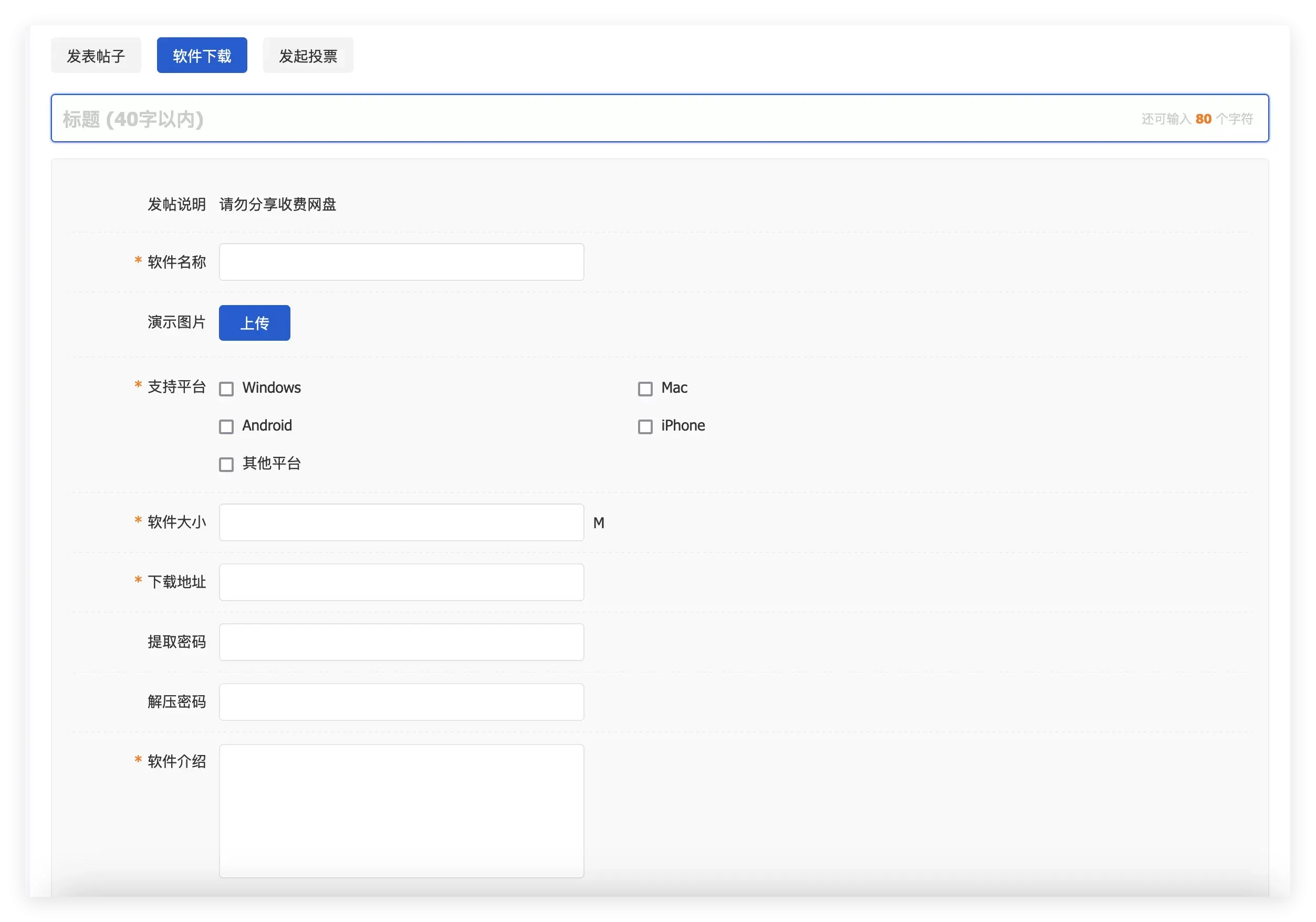Focus the 标题 title input field
Screen dimensions: 1316x922
(x=660, y=119)
